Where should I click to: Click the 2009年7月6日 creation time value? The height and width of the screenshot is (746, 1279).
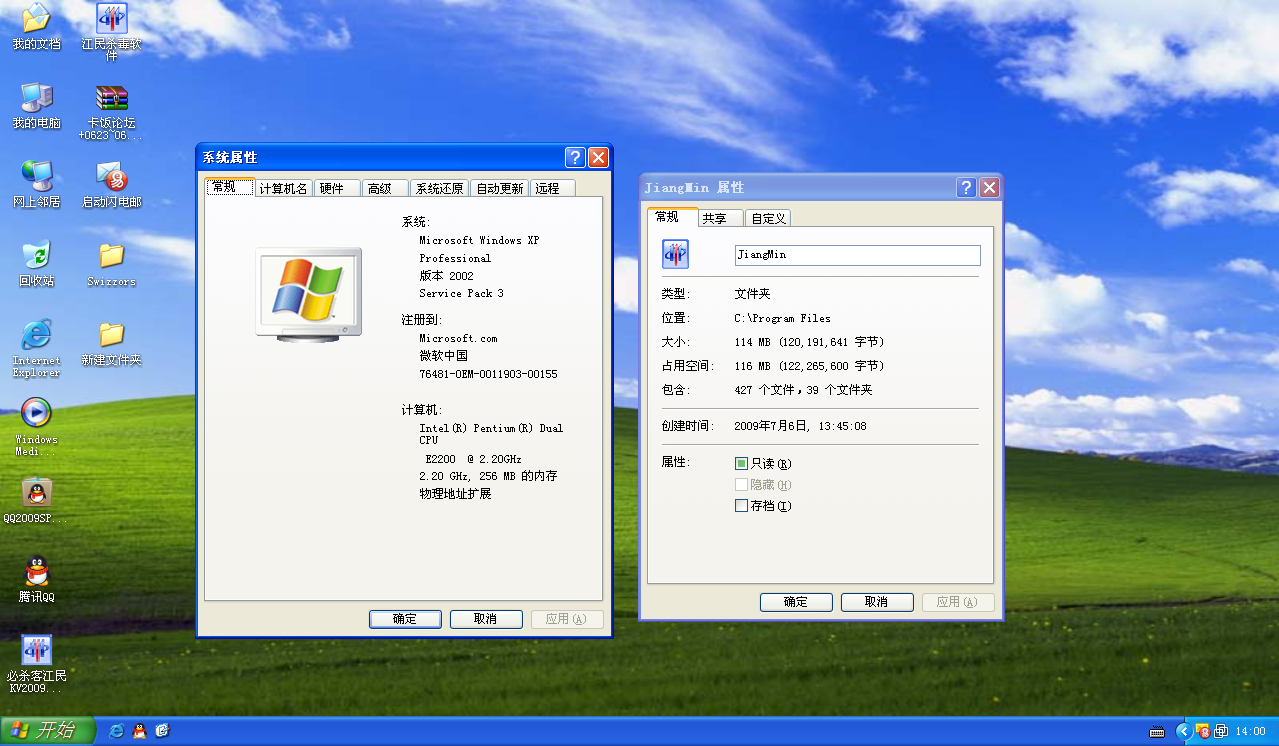(800, 426)
